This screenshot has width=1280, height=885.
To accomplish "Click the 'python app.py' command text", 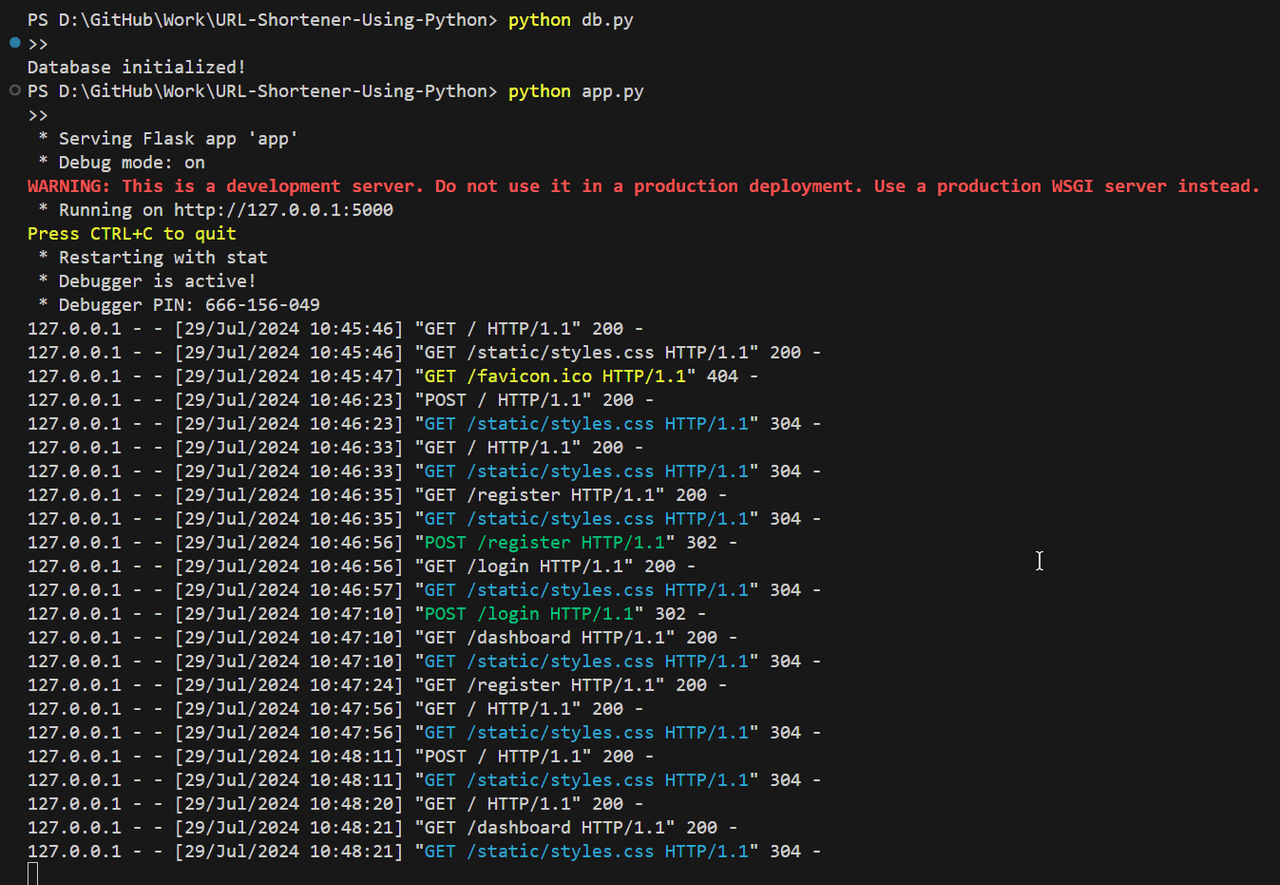I will [x=576, y=91].
